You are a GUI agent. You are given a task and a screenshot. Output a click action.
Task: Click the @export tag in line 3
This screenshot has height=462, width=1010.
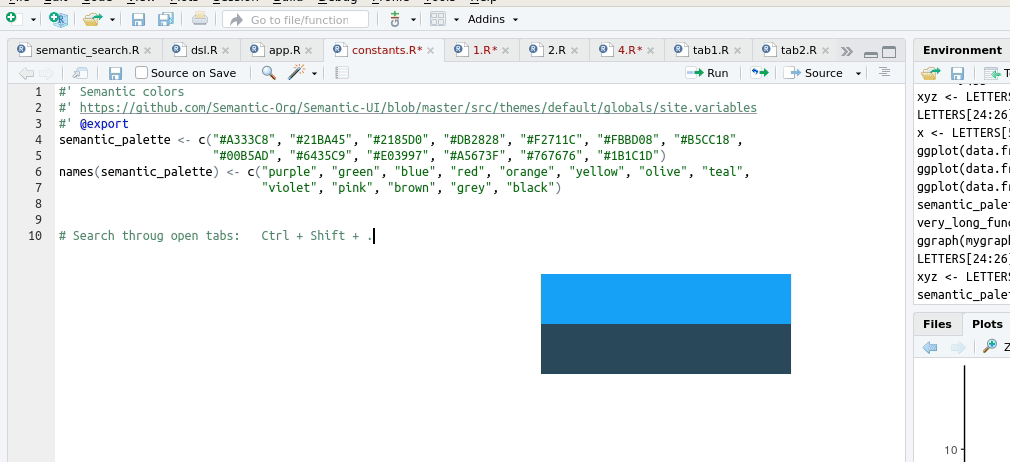(104, 124)
